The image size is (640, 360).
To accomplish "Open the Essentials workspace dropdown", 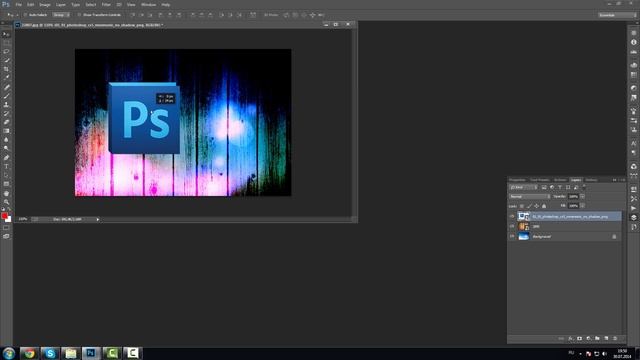I will pyautogui.click(x=617, y=15).
